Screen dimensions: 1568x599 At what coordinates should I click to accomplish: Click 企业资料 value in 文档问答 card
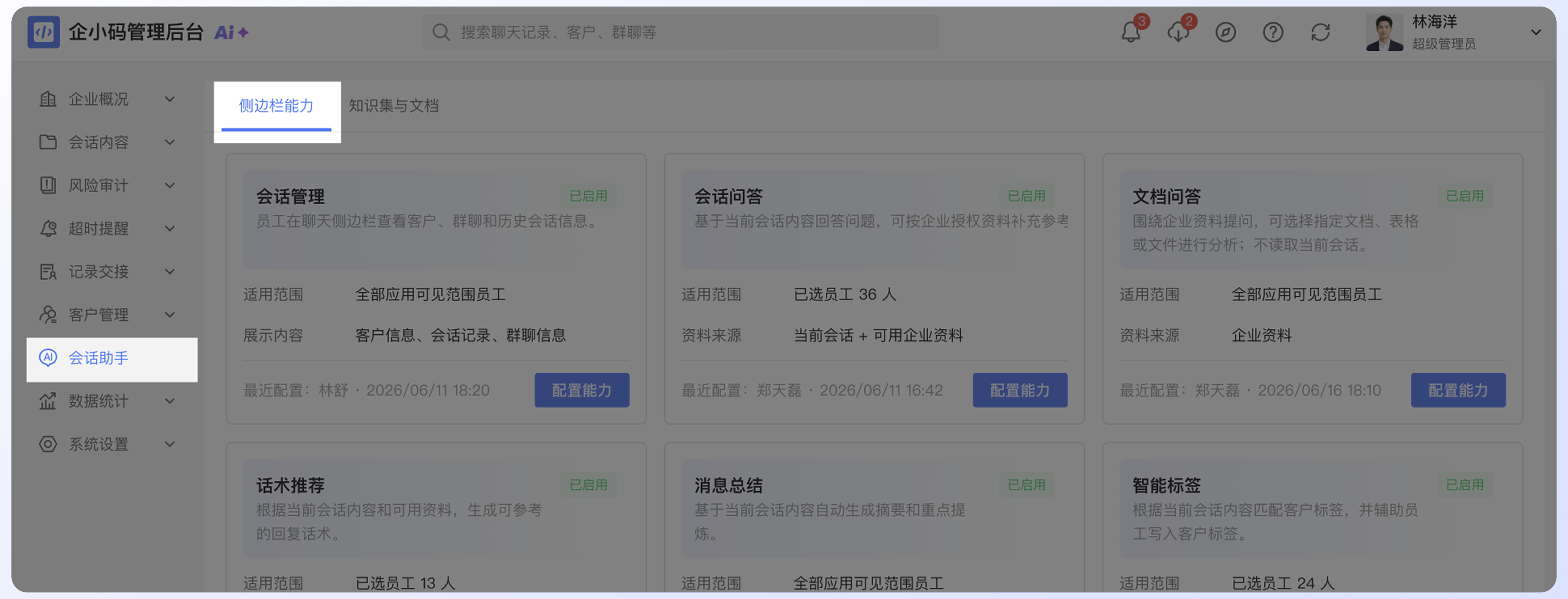tap(1261, 335)
